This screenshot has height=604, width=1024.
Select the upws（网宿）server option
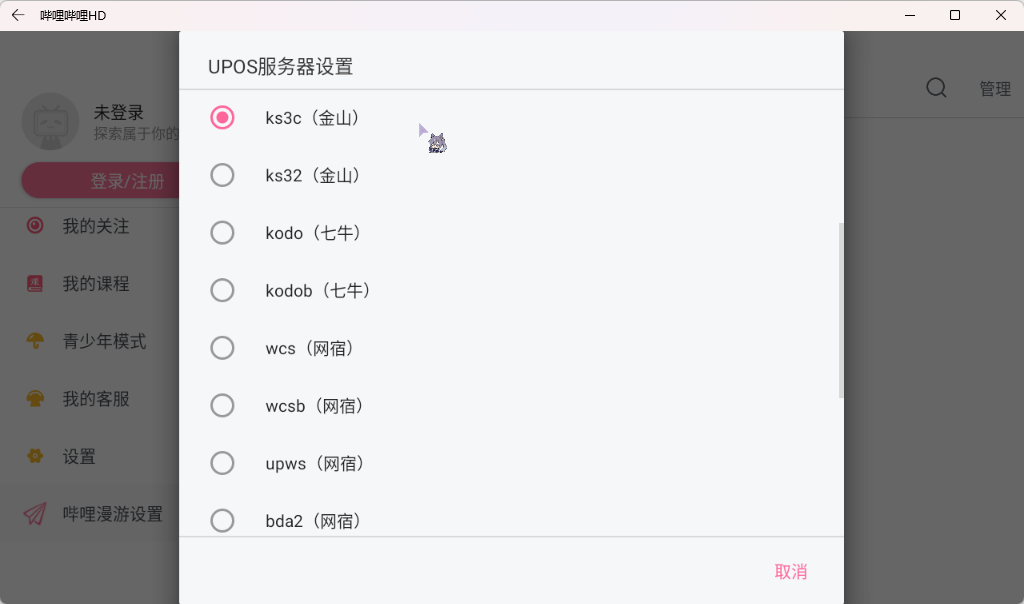coord(222,463)
